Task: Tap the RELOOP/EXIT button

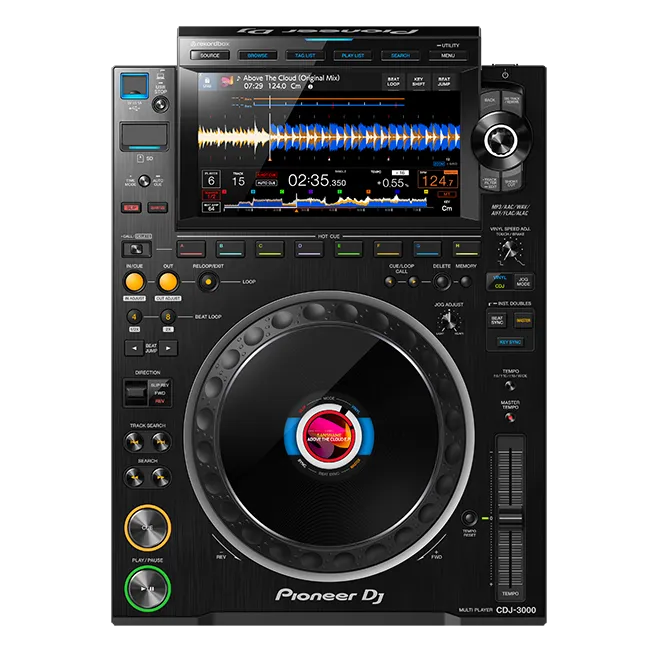Action: click(x=208, y=282)
